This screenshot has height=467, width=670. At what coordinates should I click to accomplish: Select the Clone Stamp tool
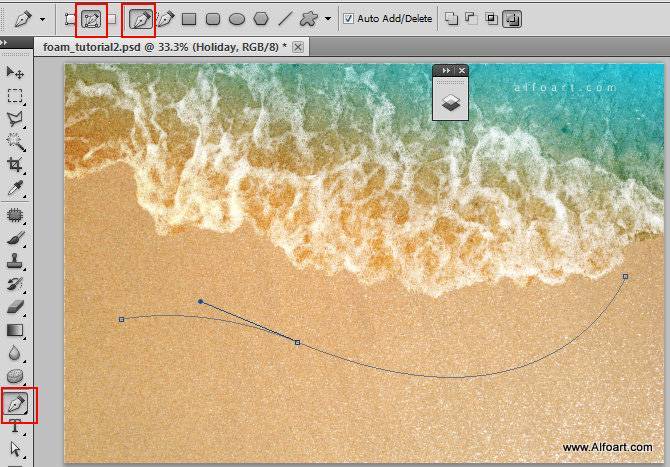pos(15,262)
